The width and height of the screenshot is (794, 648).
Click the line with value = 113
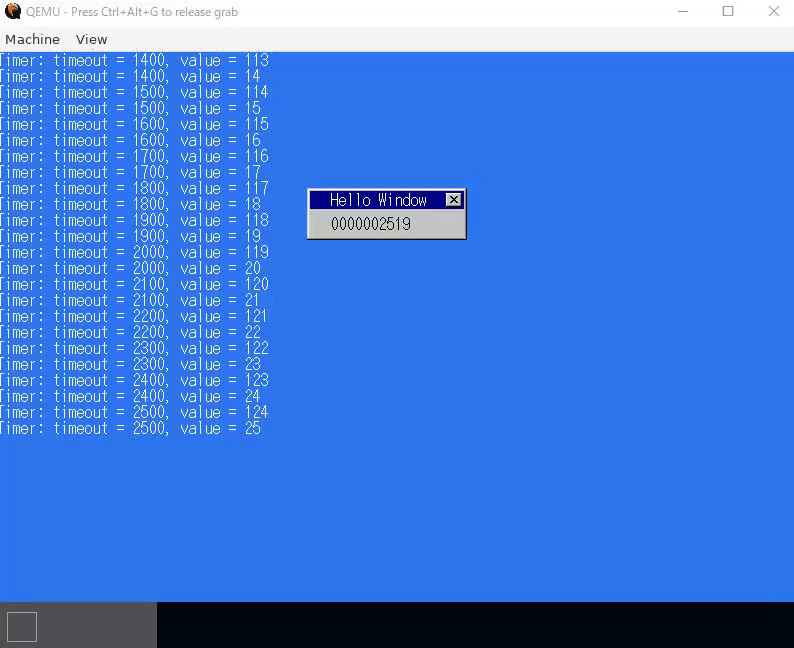coord(134,61)
